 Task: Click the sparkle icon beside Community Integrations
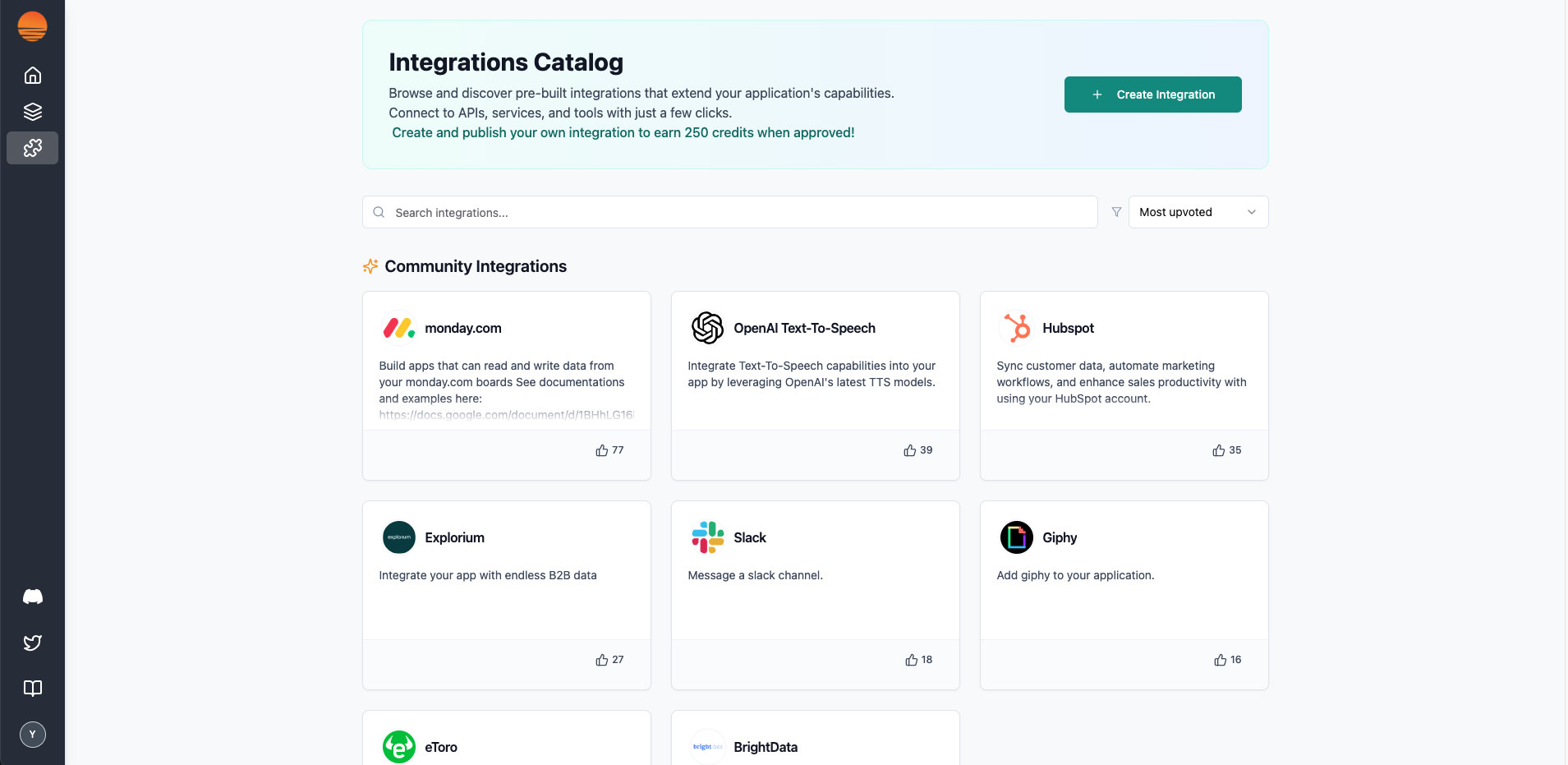click(x=370, y=266)
